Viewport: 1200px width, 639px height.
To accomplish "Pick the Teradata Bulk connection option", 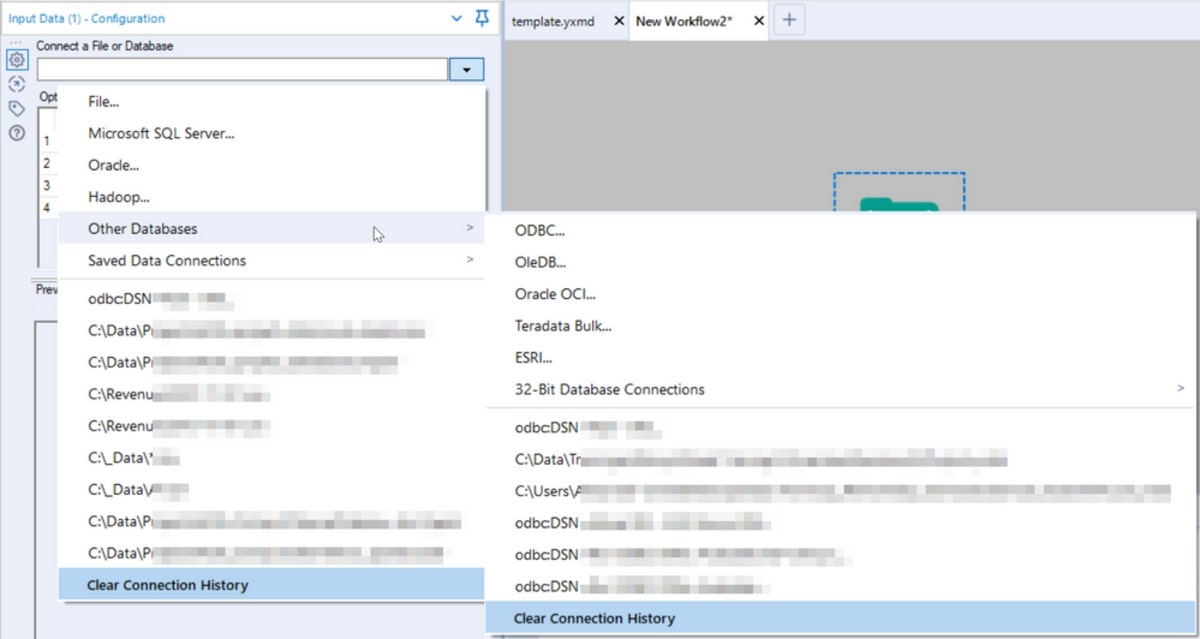I will coord(563,325).
